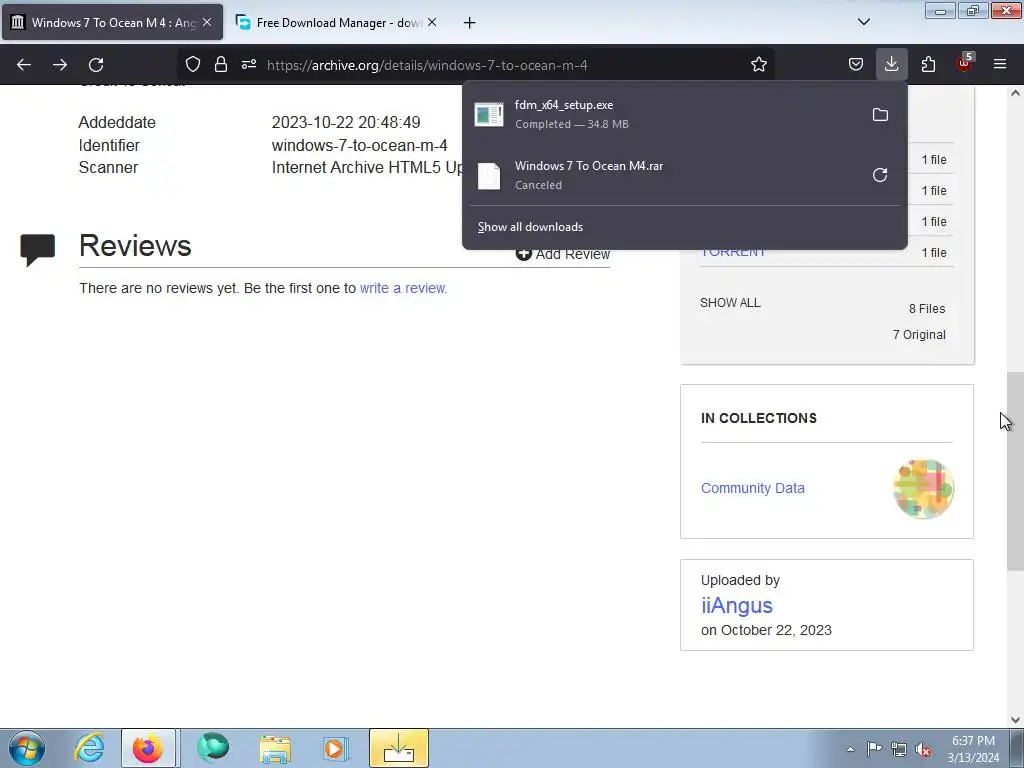This screenshot has width=1024, height=768.
Task: Launch Windows Media Player from taskbar
Action: pyautogui.click(x=336, y=748)
